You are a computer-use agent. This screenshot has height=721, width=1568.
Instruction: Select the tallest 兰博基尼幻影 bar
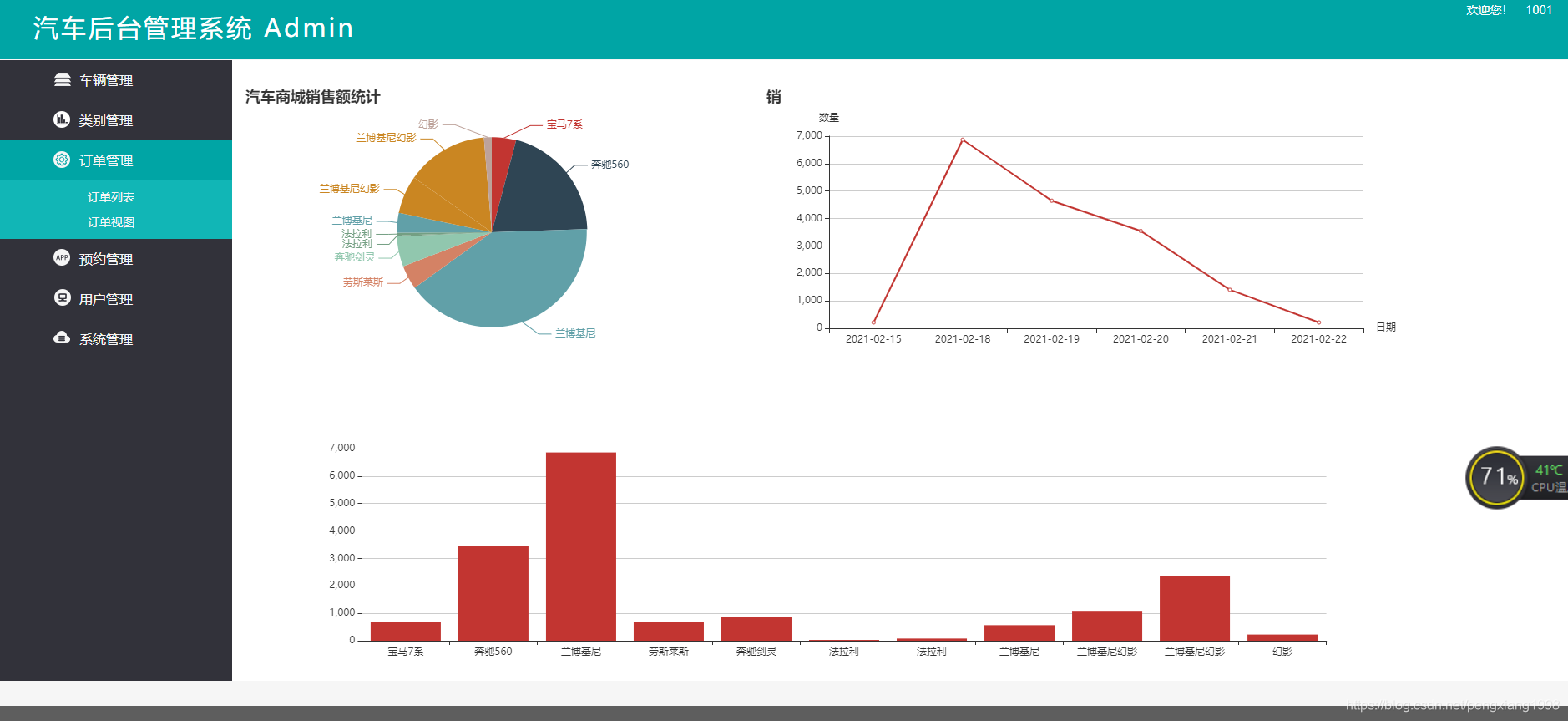[x=1195, y=608]
